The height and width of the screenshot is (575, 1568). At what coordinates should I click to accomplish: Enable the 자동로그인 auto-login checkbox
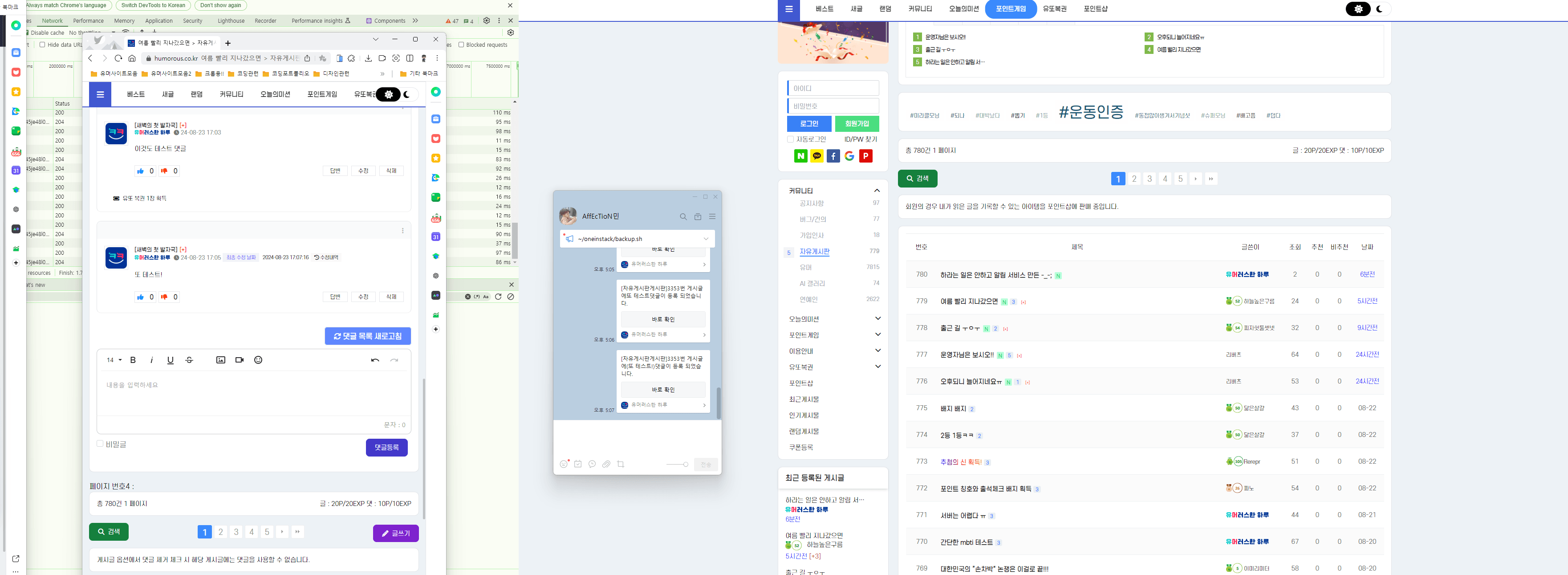point(790,139)
